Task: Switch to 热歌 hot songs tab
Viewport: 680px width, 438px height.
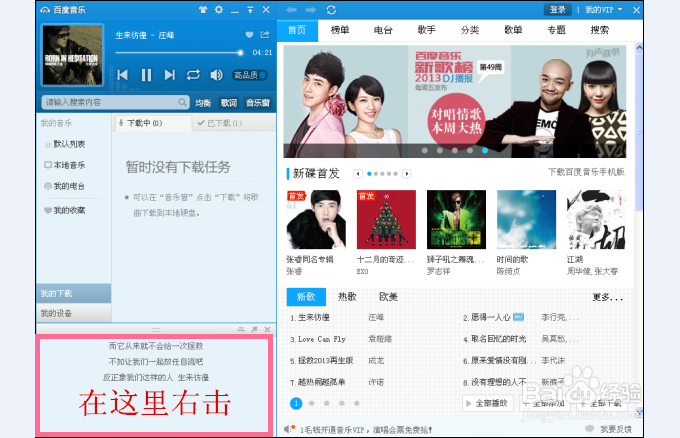Action: [347, 297]
